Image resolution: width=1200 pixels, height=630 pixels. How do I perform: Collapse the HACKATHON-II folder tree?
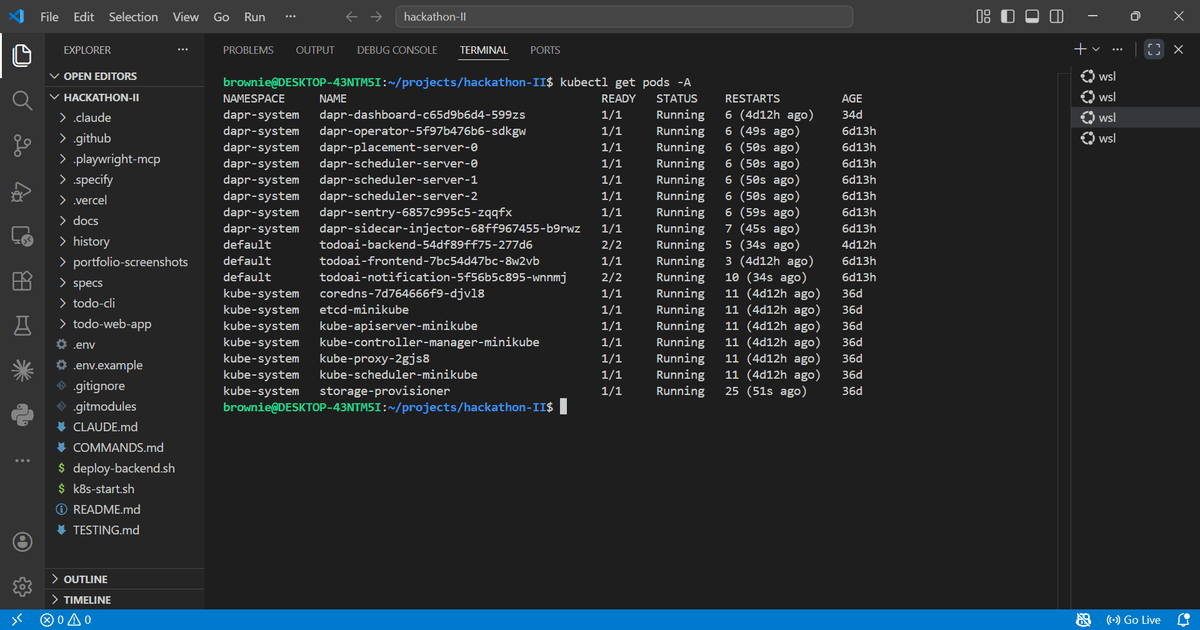[x=56, y=97]
